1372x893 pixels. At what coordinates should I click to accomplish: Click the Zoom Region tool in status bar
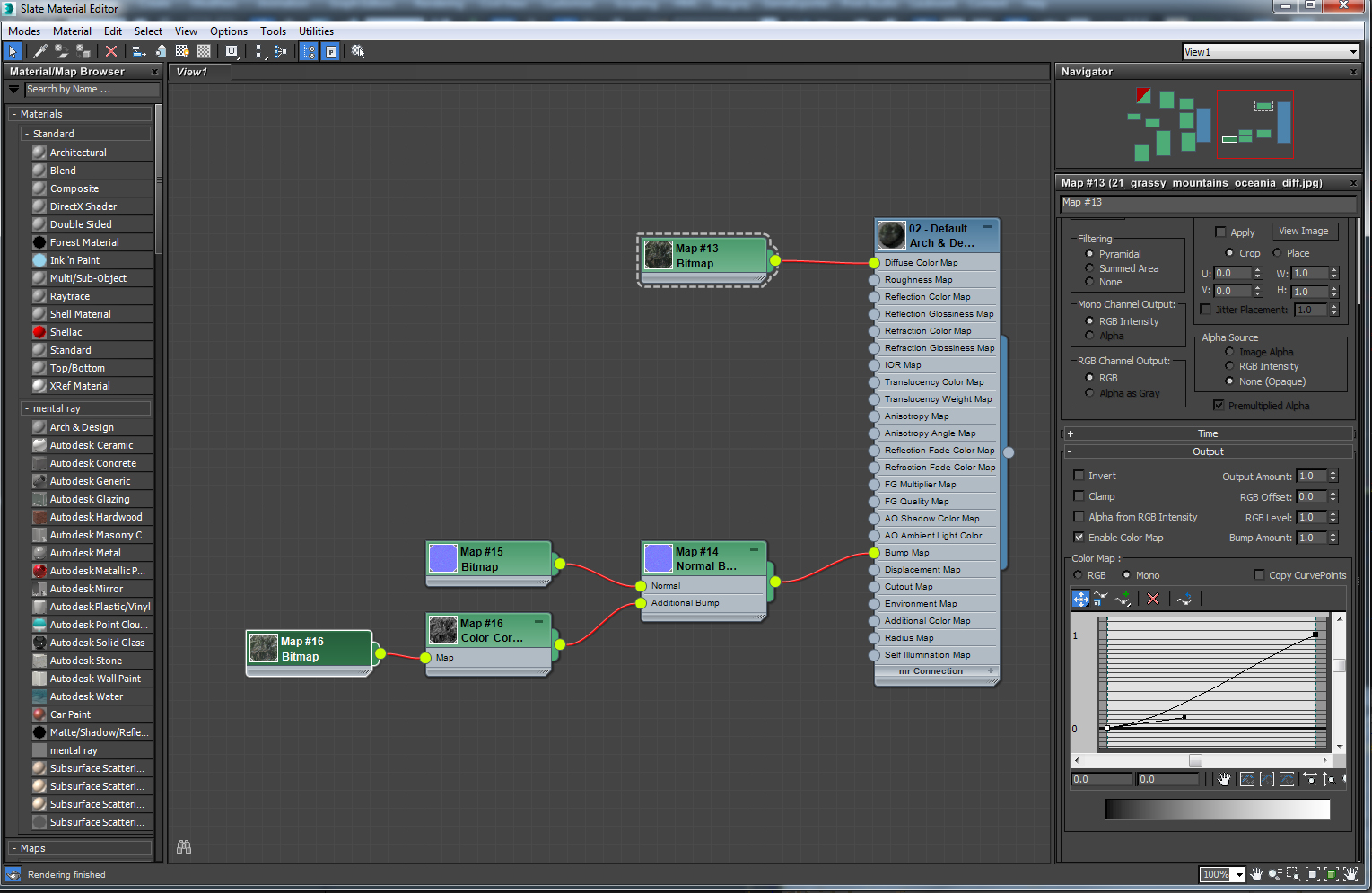click(x=1293, y=874)
